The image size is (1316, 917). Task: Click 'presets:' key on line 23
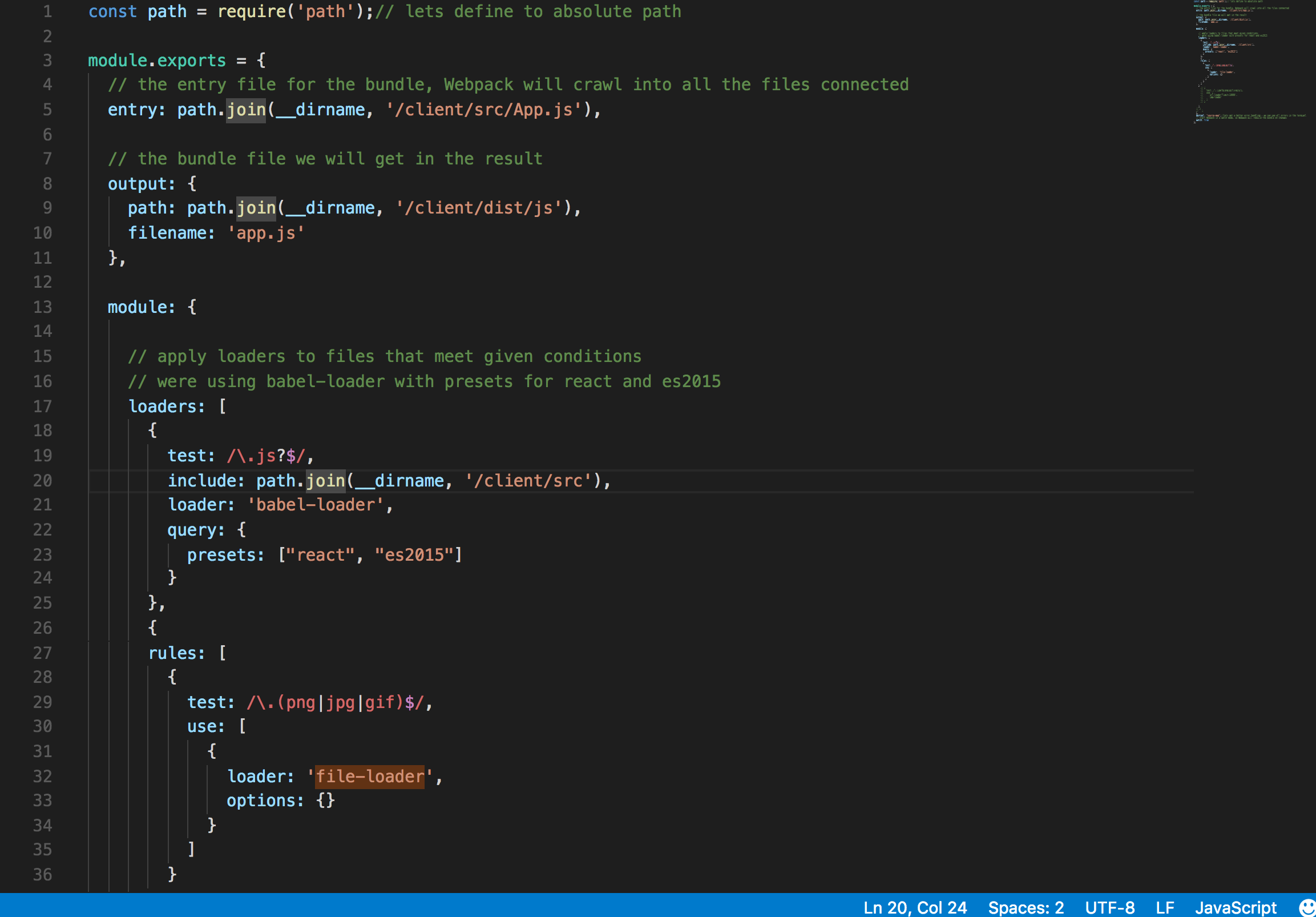click(226, 555)
